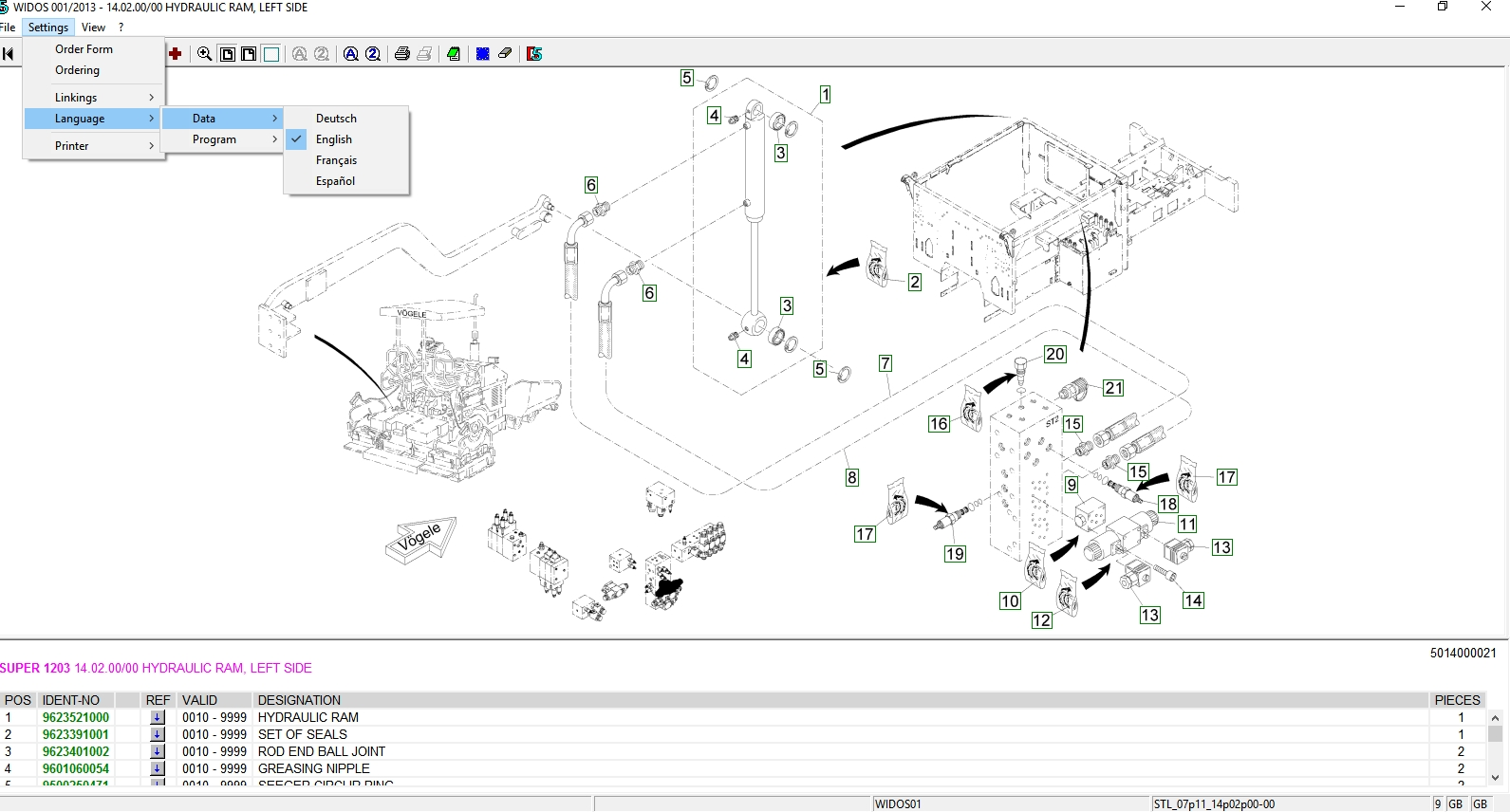Click the green notepad toolbar icon
The image size is (1510, 812).
pos(454,54)
